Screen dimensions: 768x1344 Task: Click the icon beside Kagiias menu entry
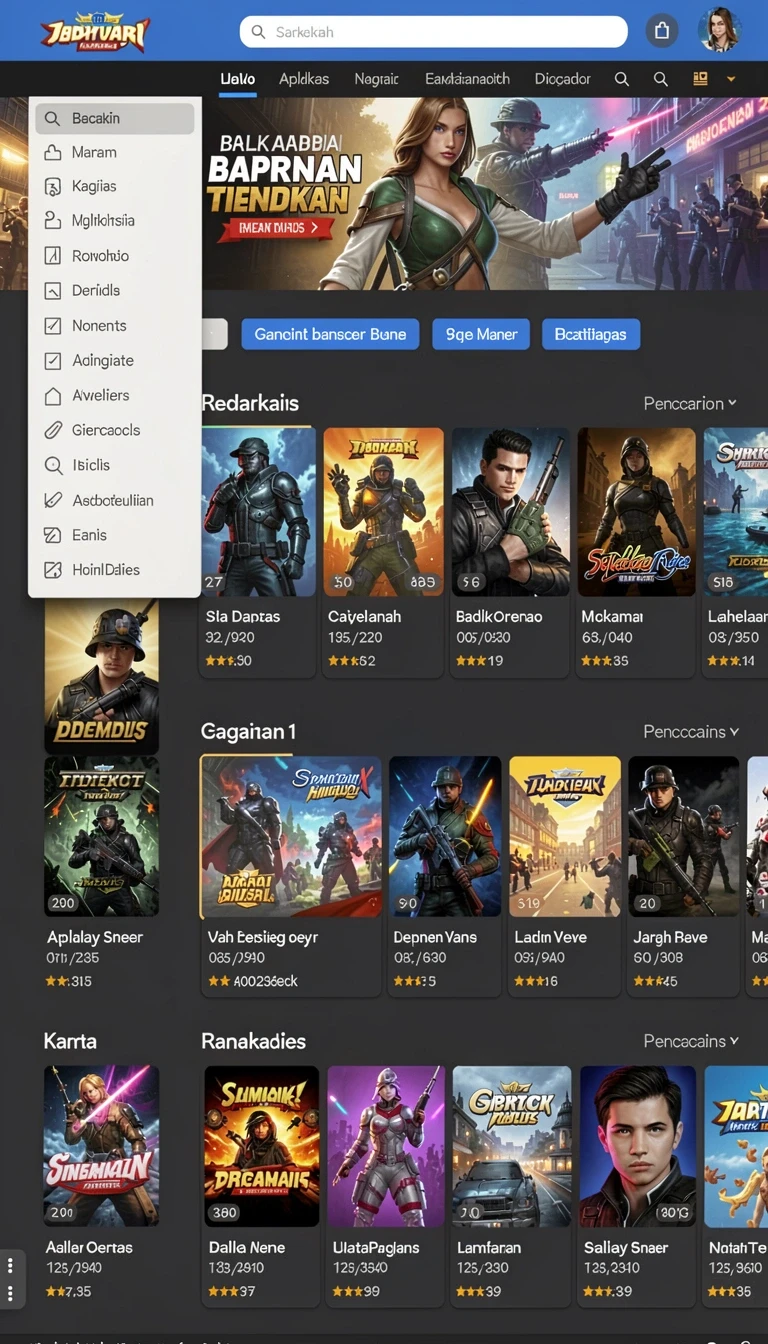coord(53,186)
